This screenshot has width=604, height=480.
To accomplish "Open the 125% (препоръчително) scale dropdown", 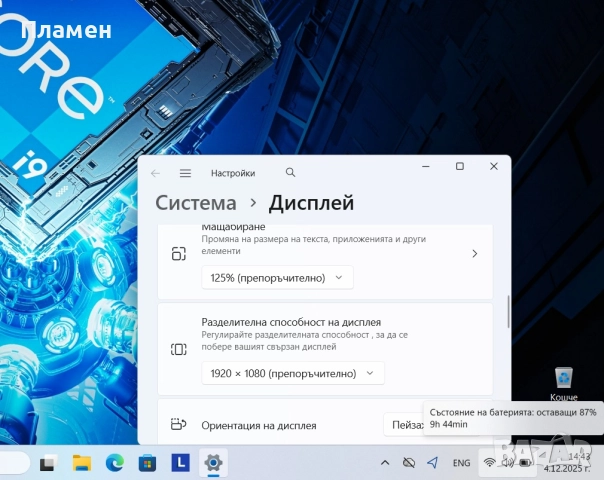I will pos(277,277).
